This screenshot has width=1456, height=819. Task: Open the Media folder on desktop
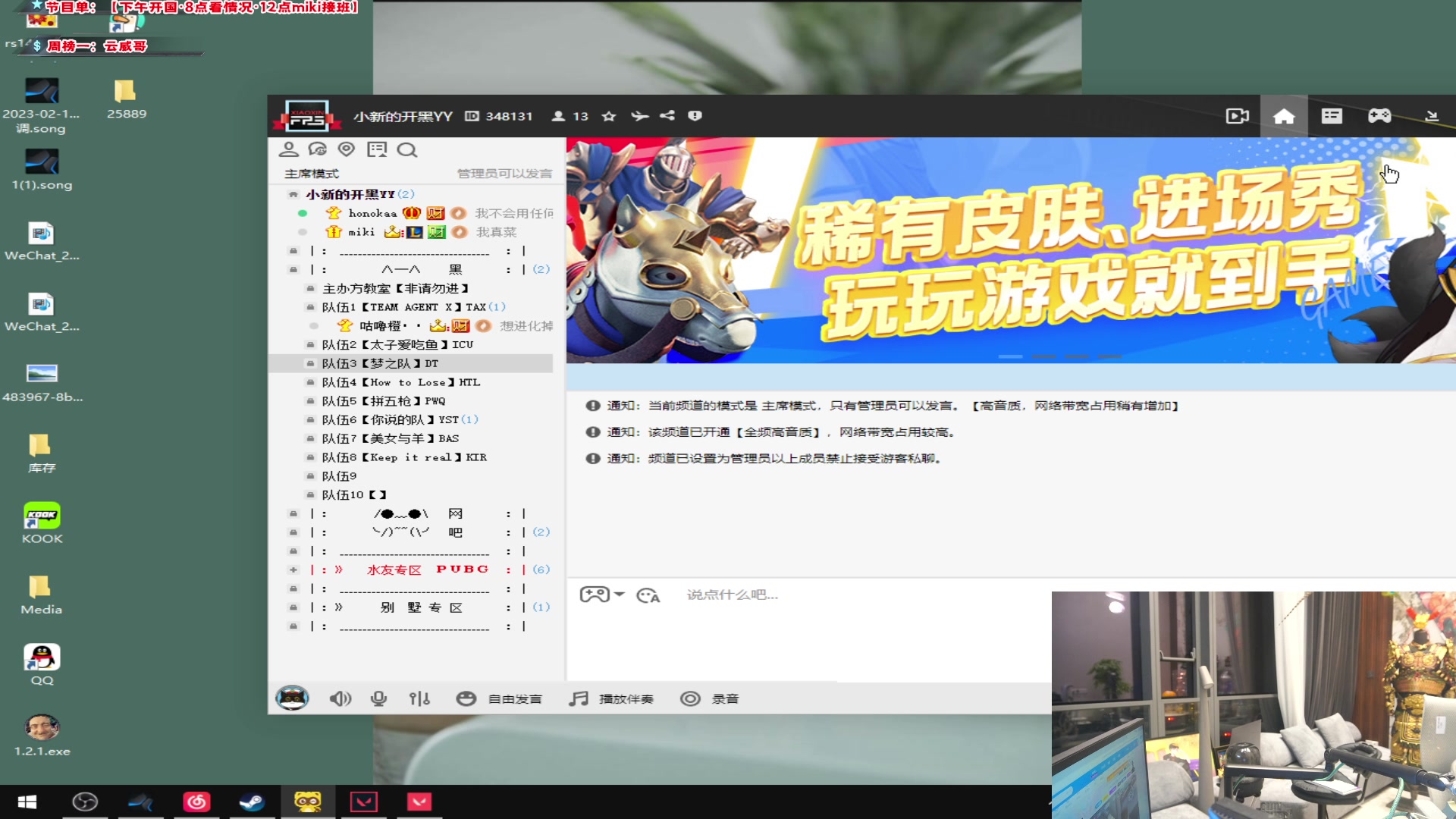pyautogui.click(x=41, y=595)
